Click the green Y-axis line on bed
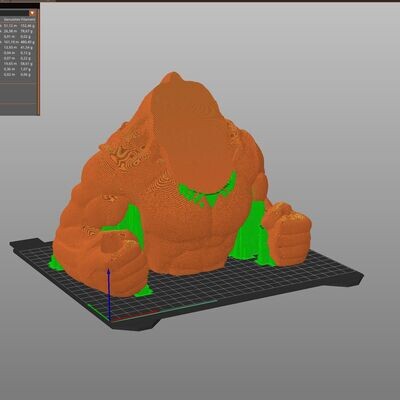400x400 pixels. [x=98, y=311]
